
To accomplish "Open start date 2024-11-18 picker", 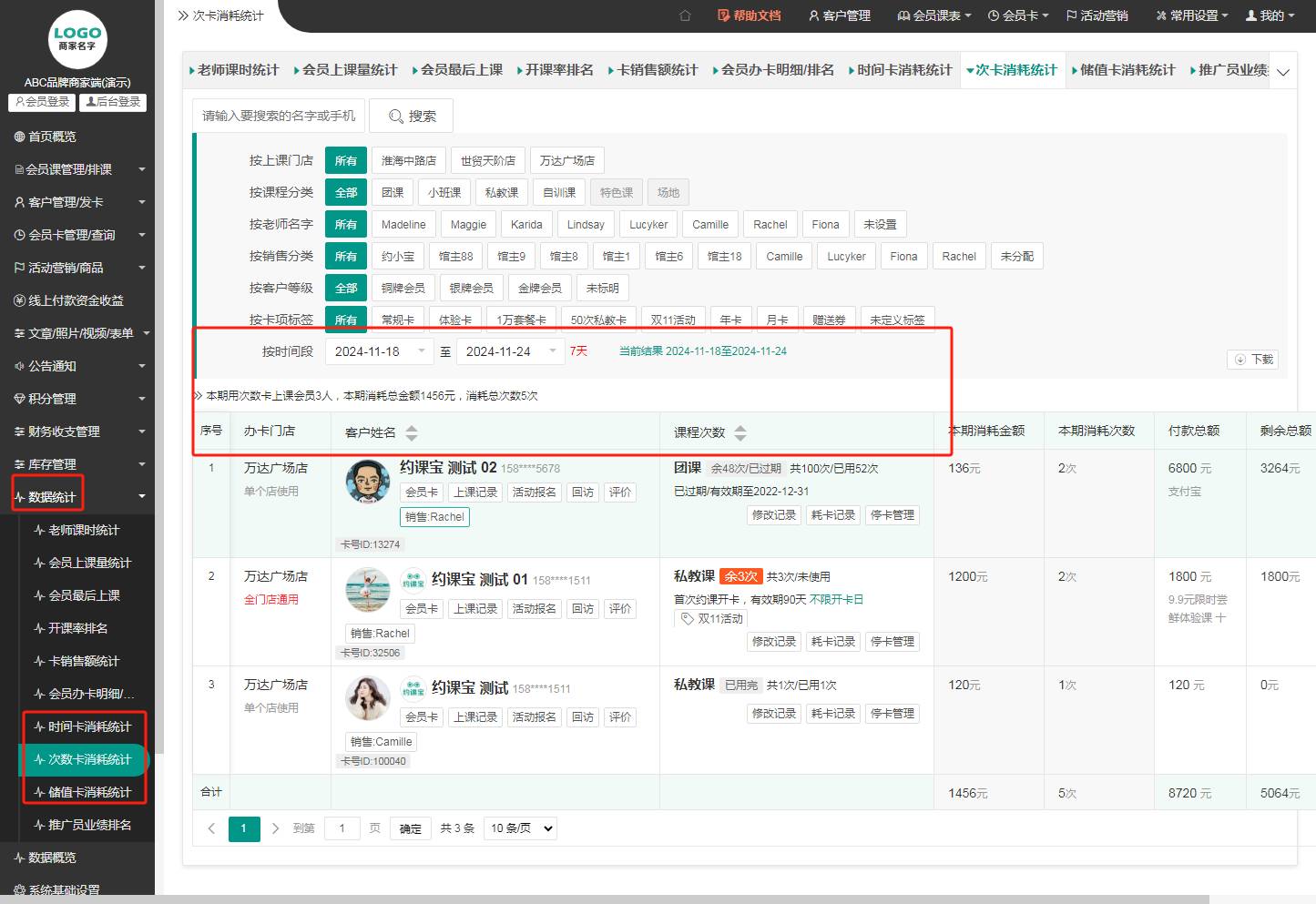I will 379,351.
